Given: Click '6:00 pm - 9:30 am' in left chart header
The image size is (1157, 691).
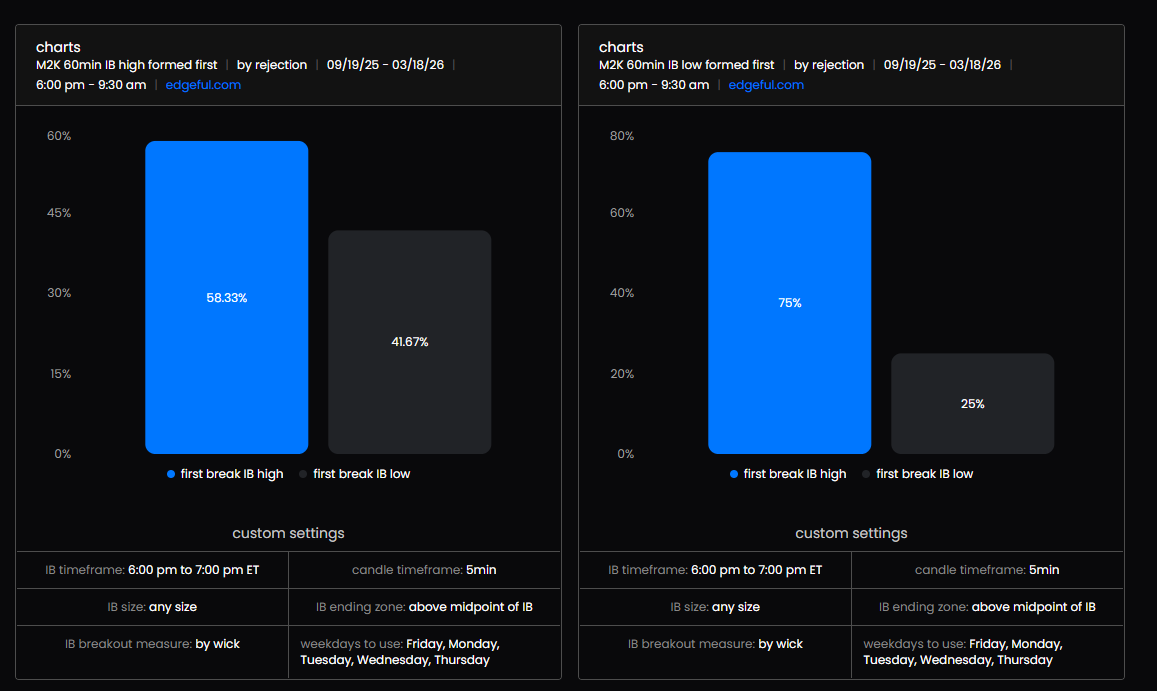Looking at the screenshot, I should click(91, 85).
